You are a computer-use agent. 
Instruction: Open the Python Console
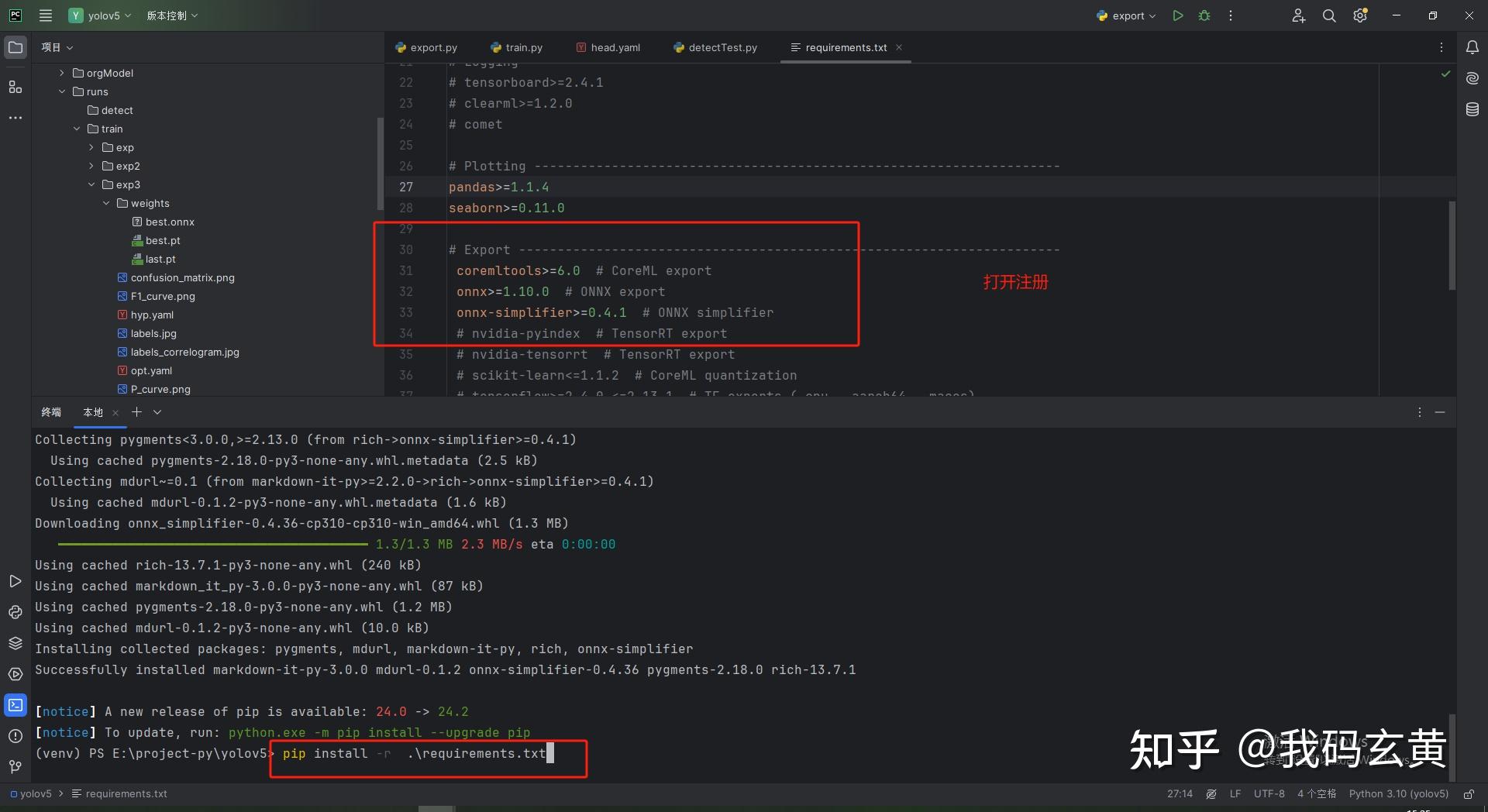click(15, 612)
